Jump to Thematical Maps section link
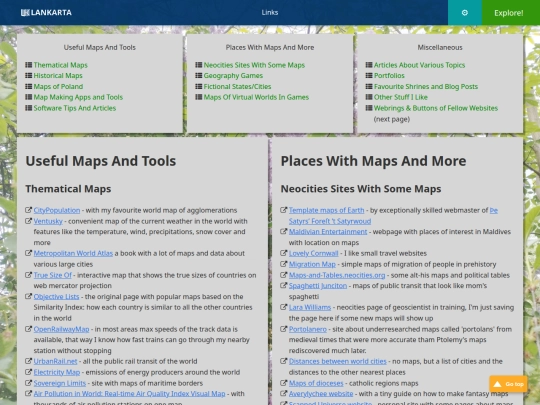 [x=61, y=65]
